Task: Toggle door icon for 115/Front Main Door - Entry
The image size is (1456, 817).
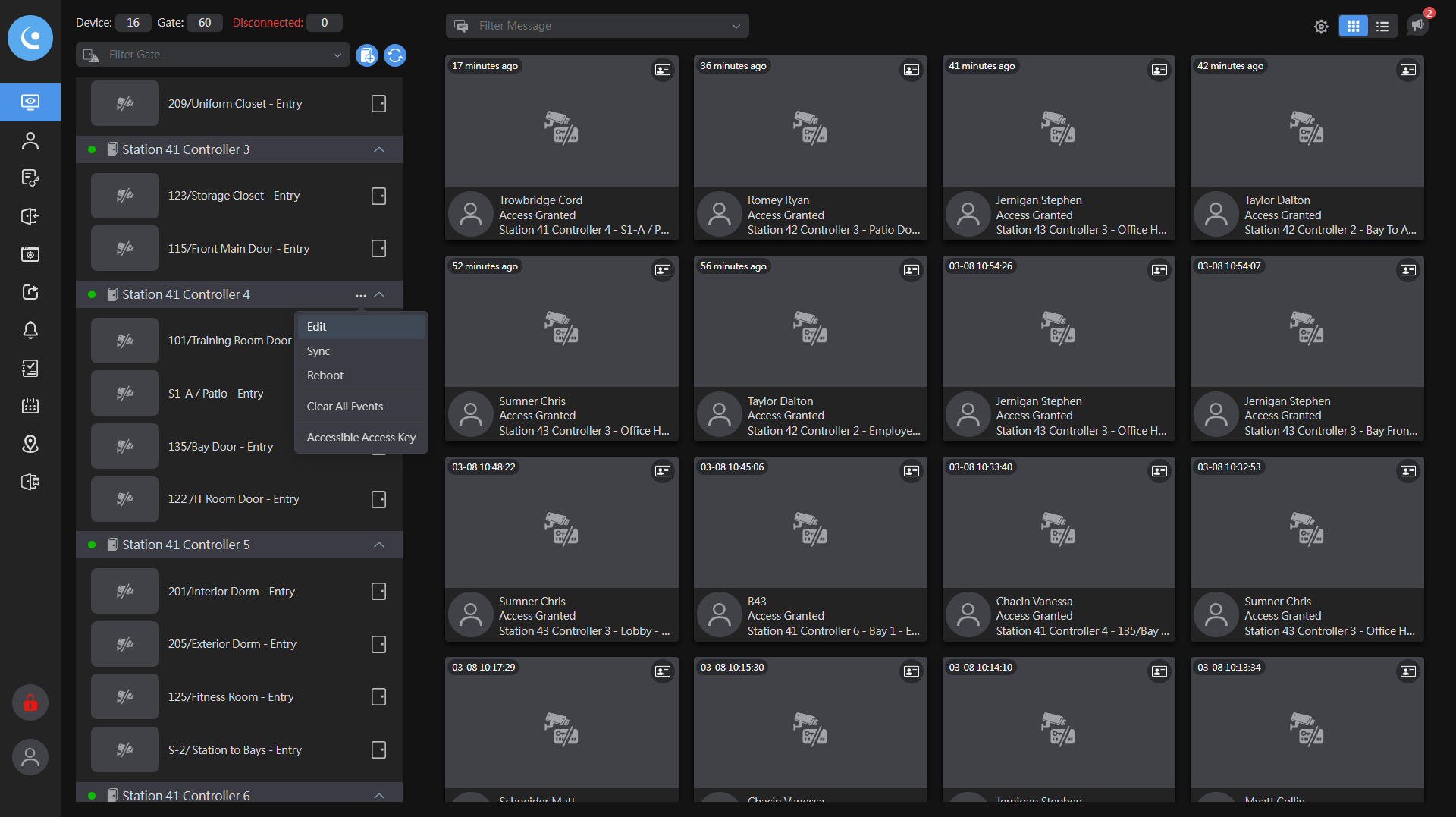Action: tap(378, 249)
